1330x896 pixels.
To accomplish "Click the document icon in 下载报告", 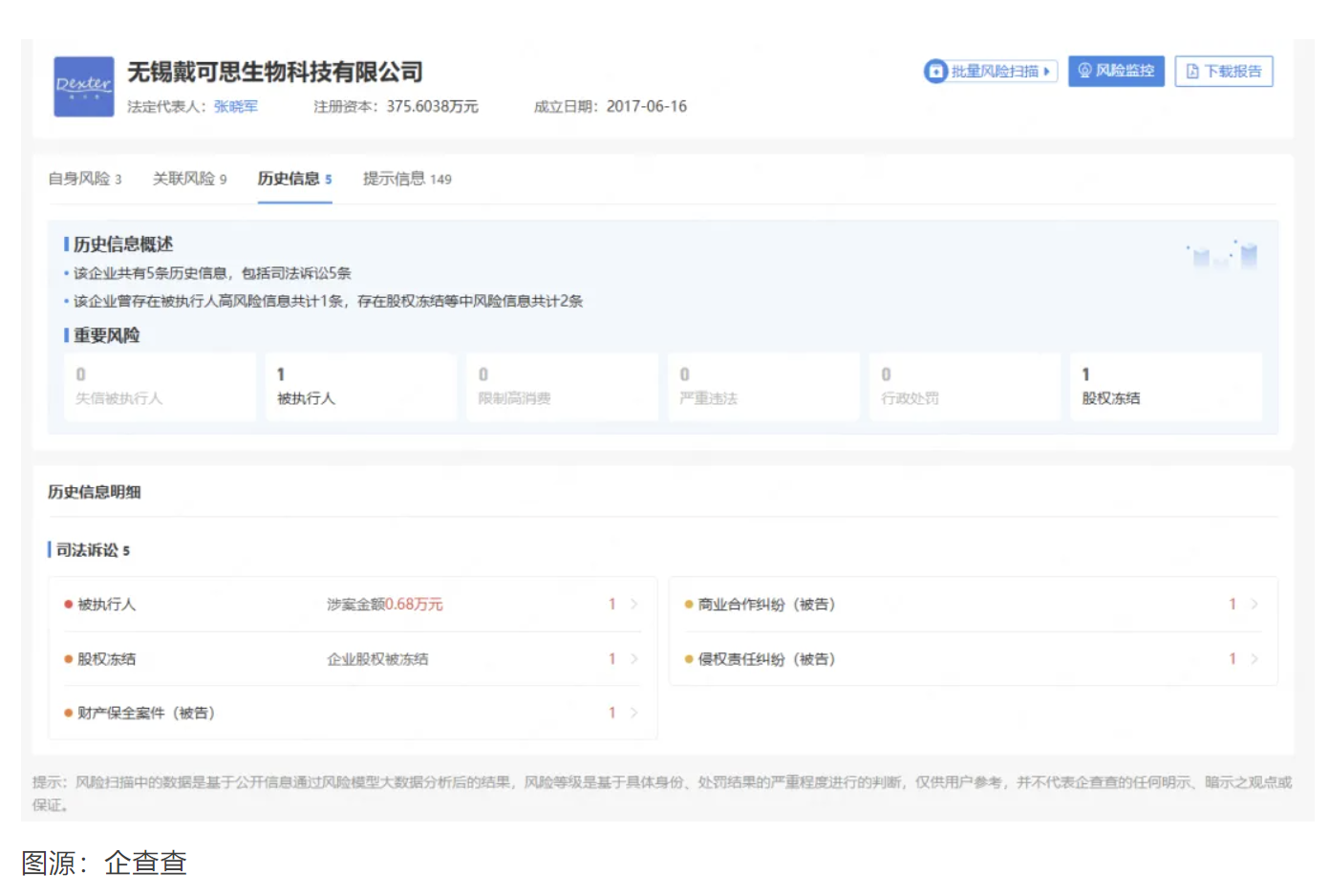I will 1191,71.
